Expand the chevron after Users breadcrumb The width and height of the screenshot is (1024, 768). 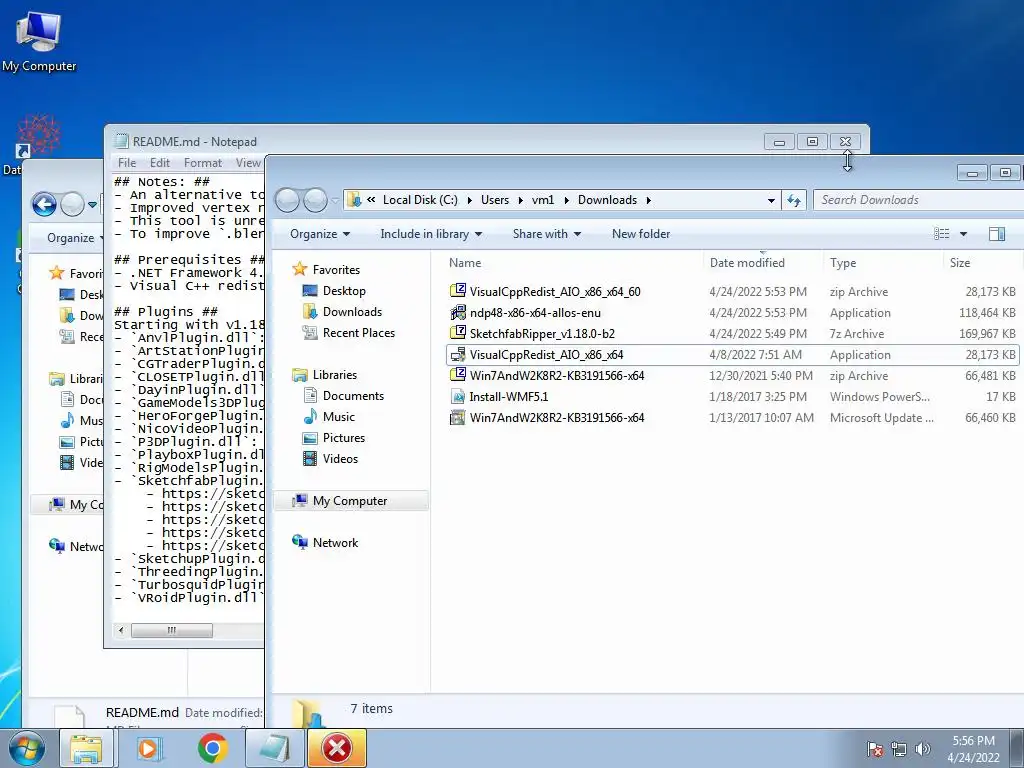click(520, 200)
